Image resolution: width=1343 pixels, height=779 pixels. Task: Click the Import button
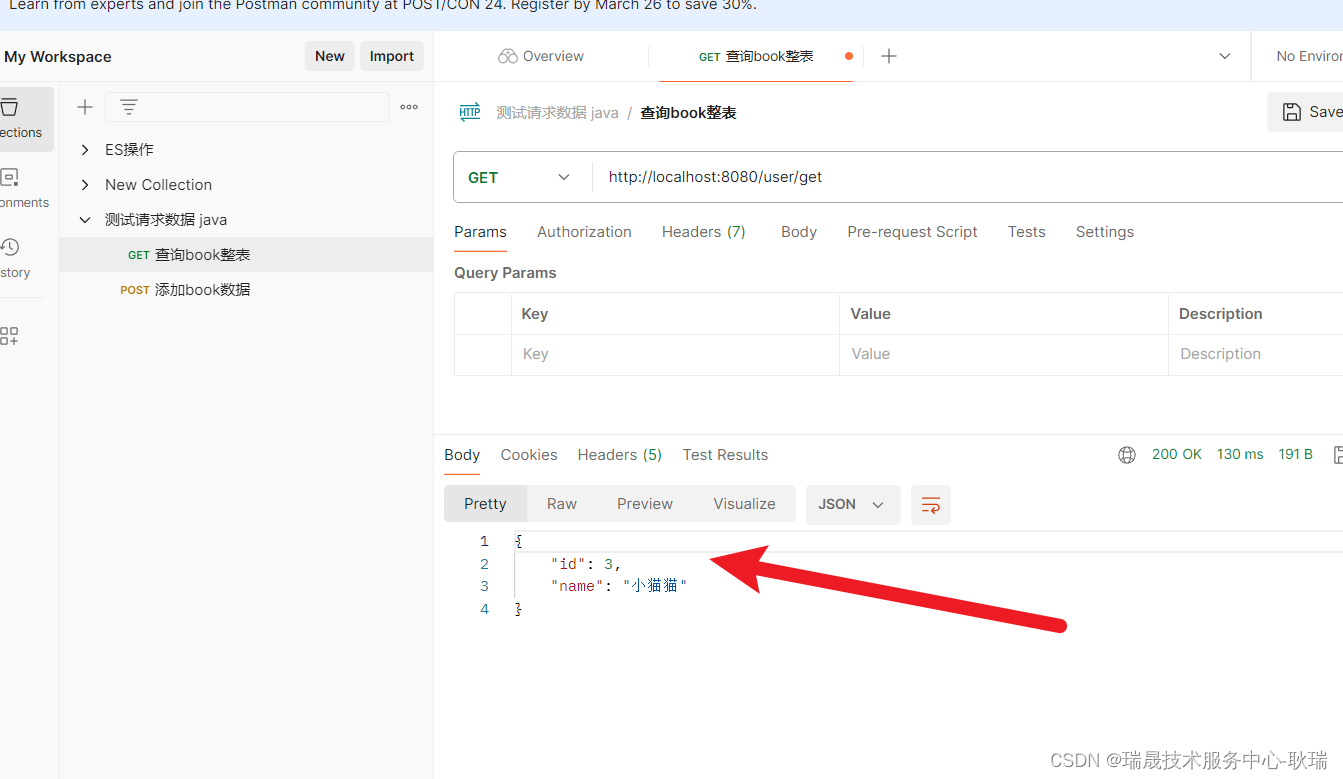pyautogui.click(x=391, y=56)
